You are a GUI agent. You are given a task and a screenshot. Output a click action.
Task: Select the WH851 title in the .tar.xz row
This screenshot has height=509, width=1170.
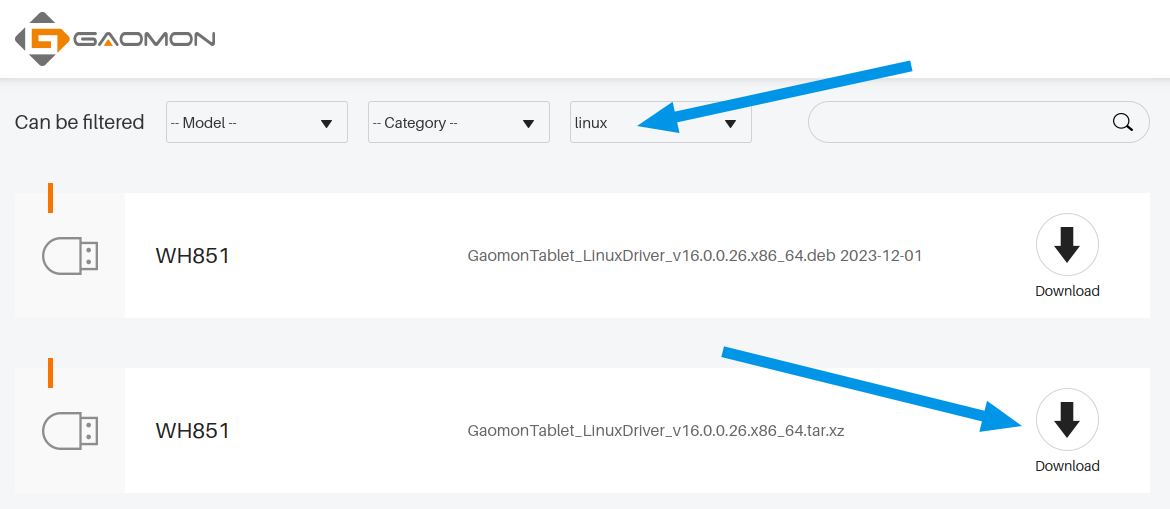[x=193, y=431]
